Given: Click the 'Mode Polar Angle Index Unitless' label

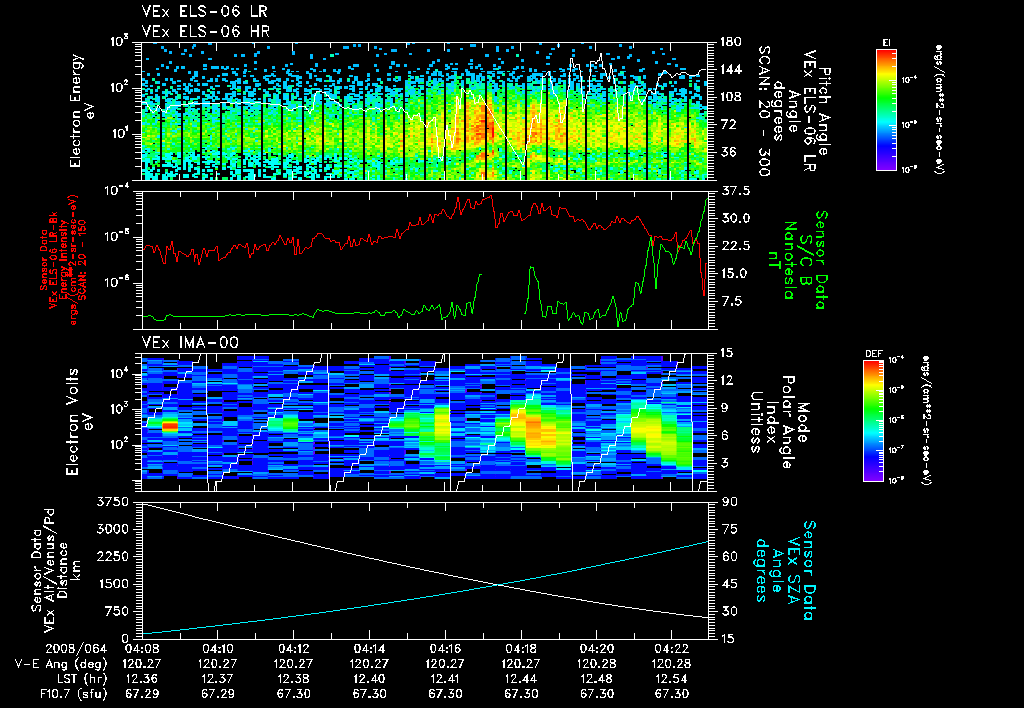Looking at the screenshot, I should pos(778,422).
